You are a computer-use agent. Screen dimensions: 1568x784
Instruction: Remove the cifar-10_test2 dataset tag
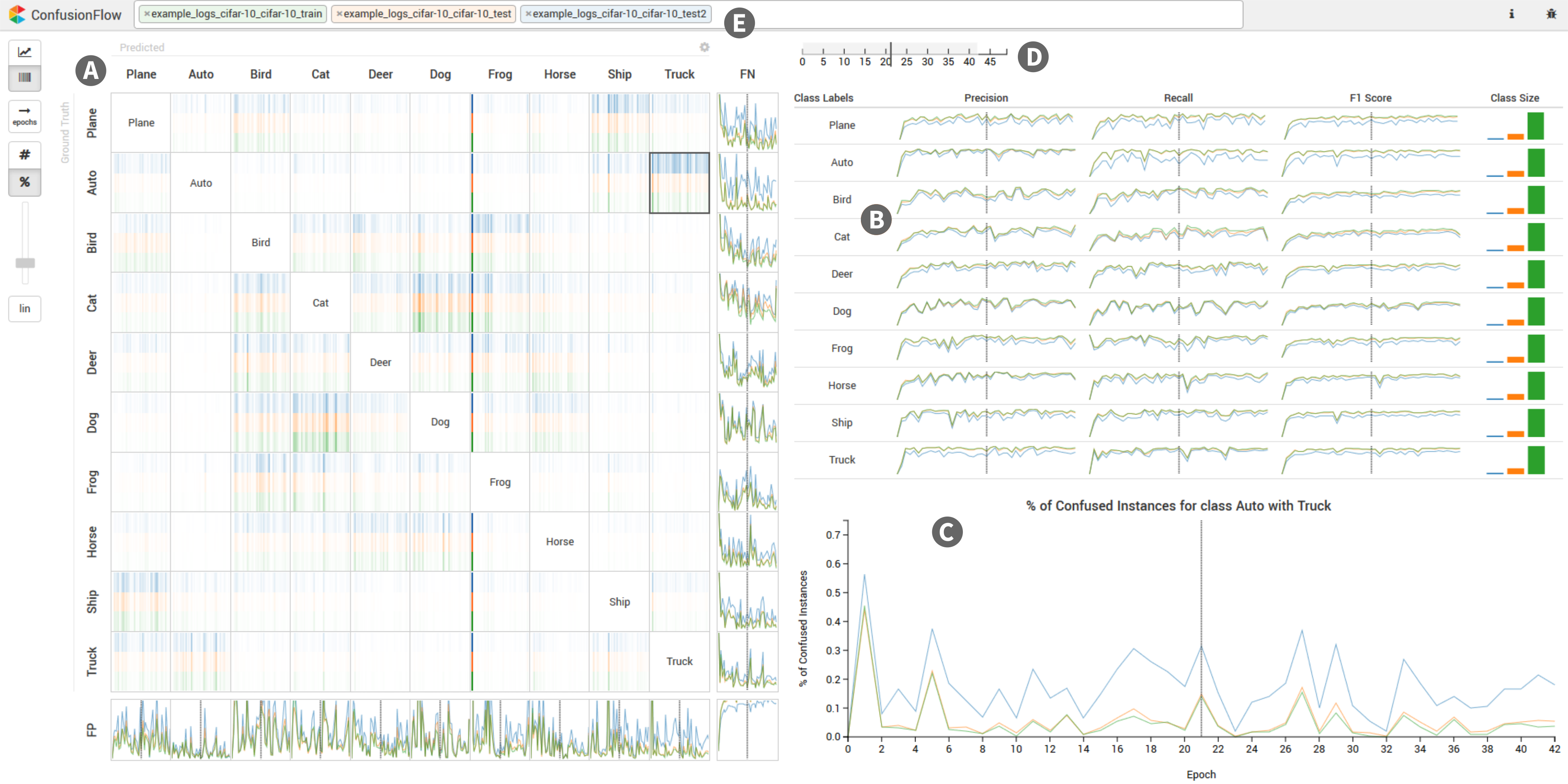[528, 14]
